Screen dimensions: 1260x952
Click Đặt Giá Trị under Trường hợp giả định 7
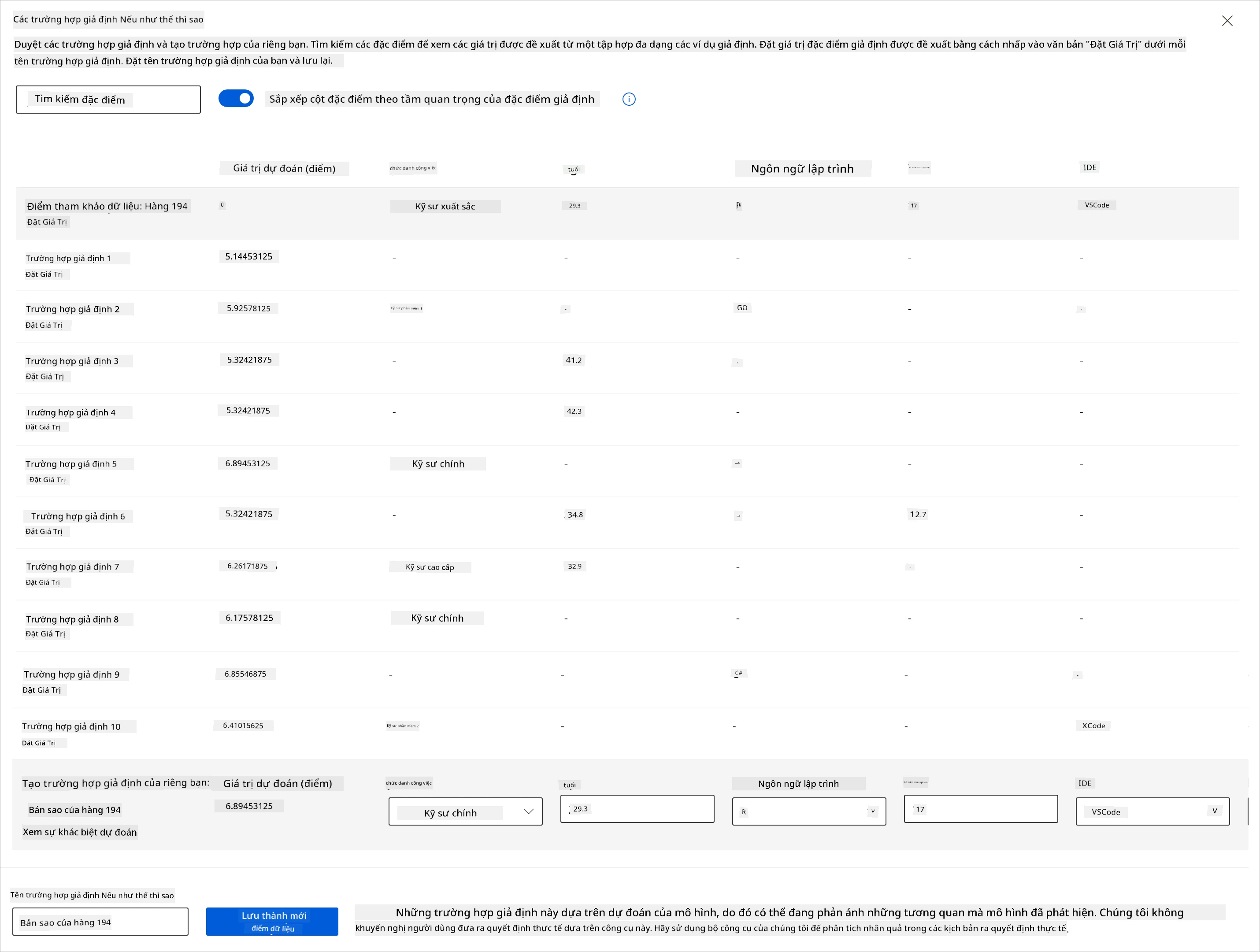(43, 583)
